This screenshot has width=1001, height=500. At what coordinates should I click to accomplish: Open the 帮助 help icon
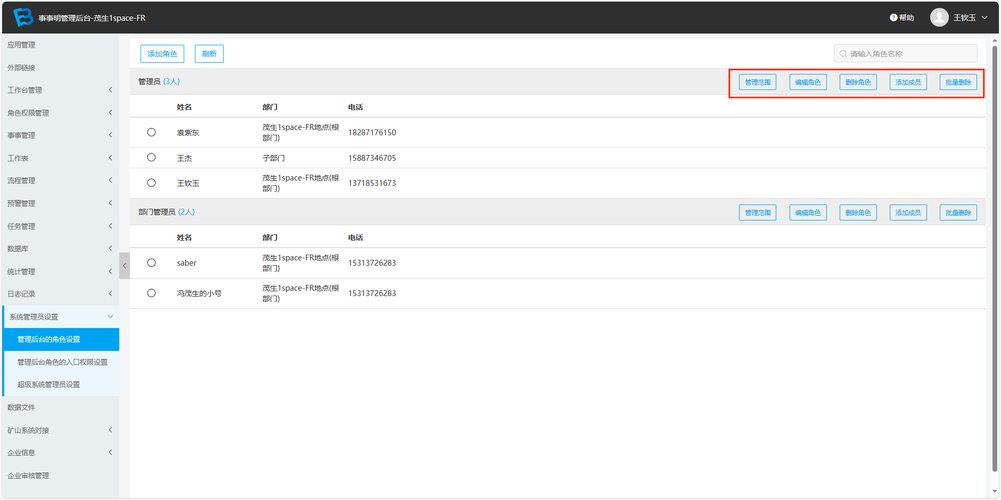tap(894, 18)
